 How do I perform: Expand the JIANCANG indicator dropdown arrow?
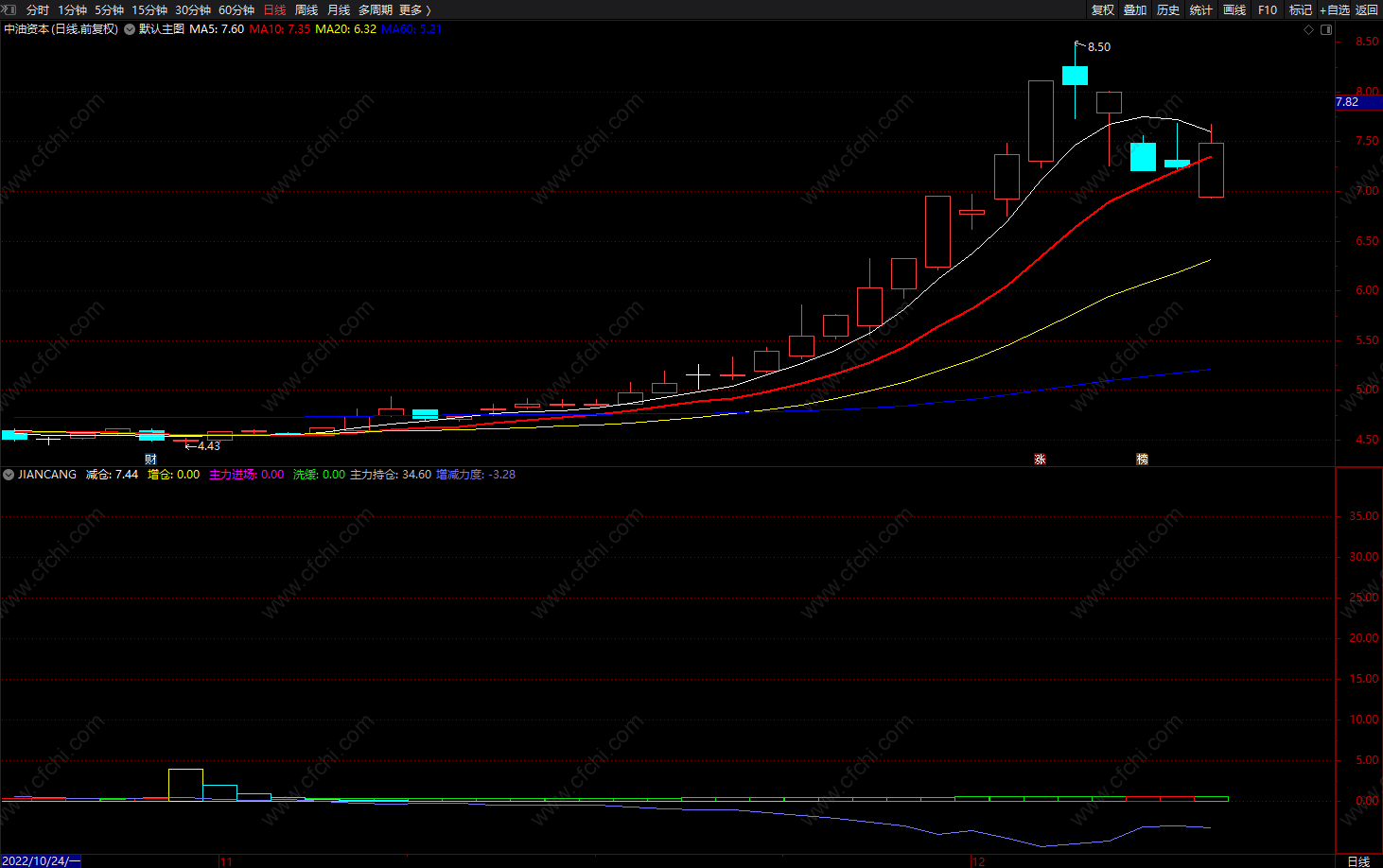(x=9, y=475)
